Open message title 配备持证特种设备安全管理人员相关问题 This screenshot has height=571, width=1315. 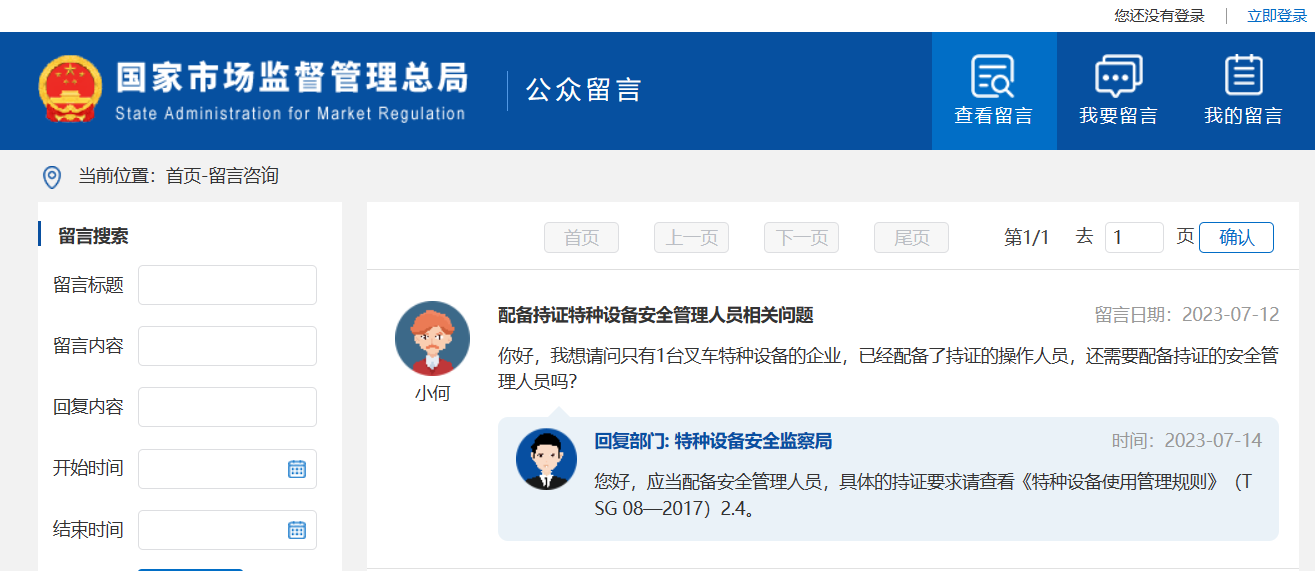(x=656, y=315)
